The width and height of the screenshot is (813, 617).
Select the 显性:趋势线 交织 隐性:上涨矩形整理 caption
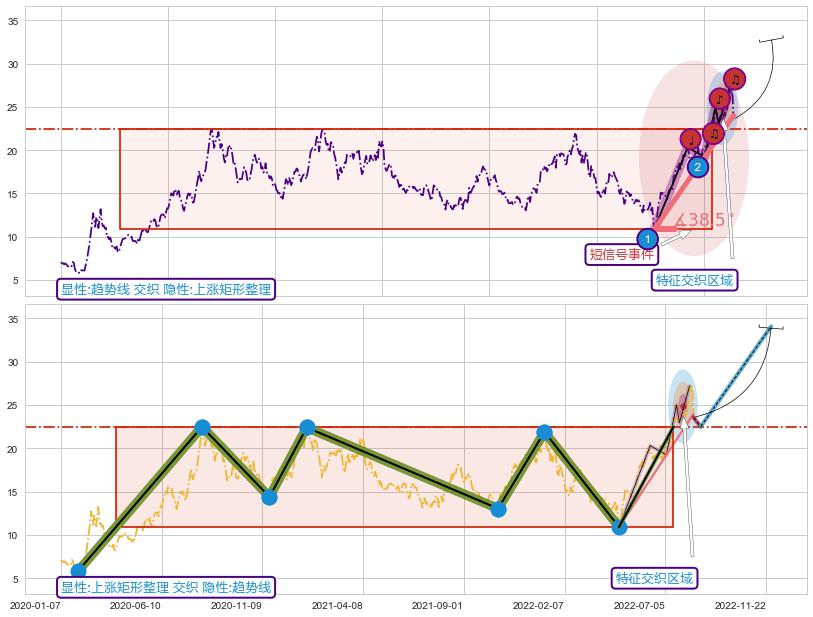click(x=166, y=289)
